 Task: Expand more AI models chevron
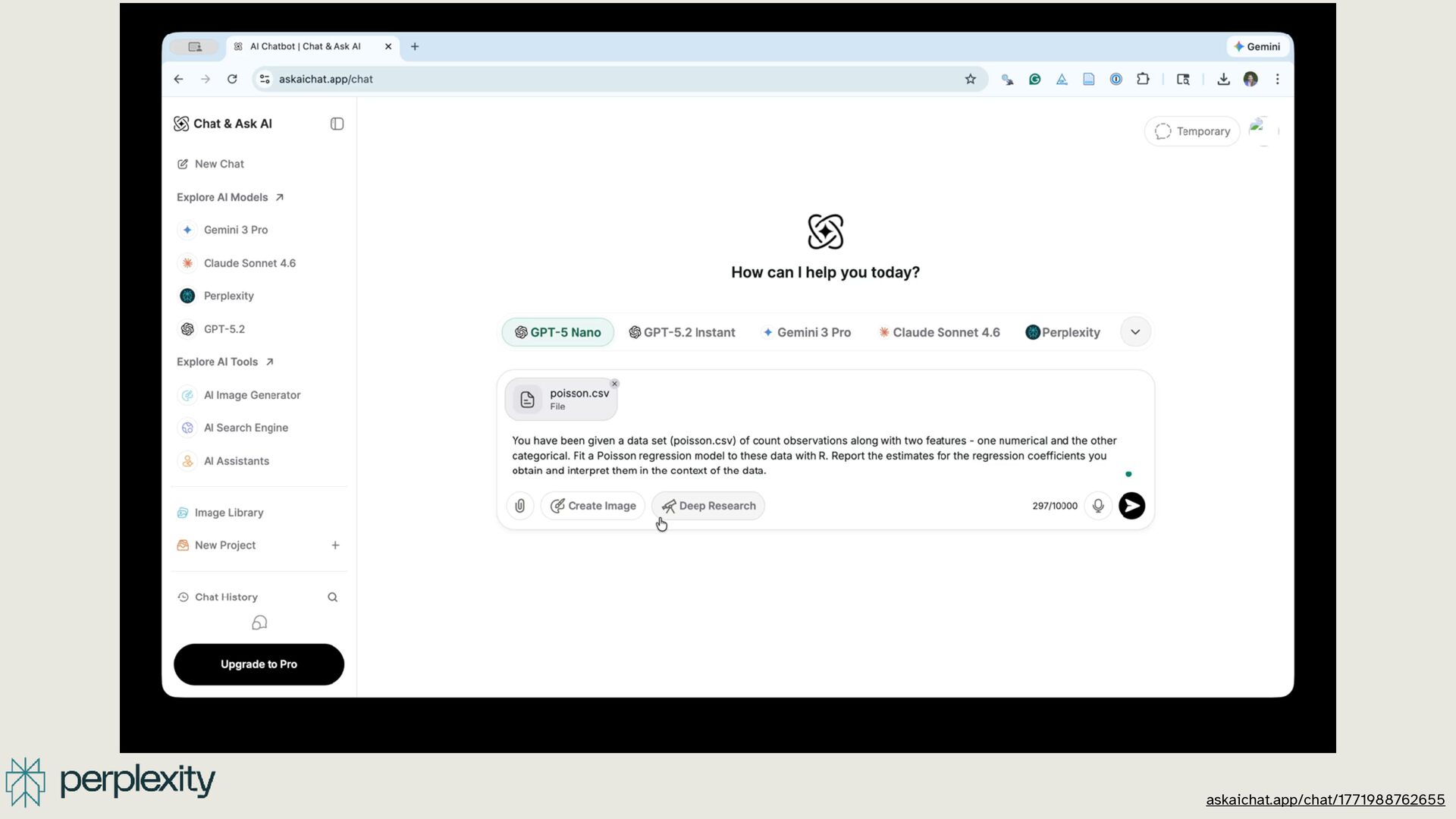tap(1135, 332)
